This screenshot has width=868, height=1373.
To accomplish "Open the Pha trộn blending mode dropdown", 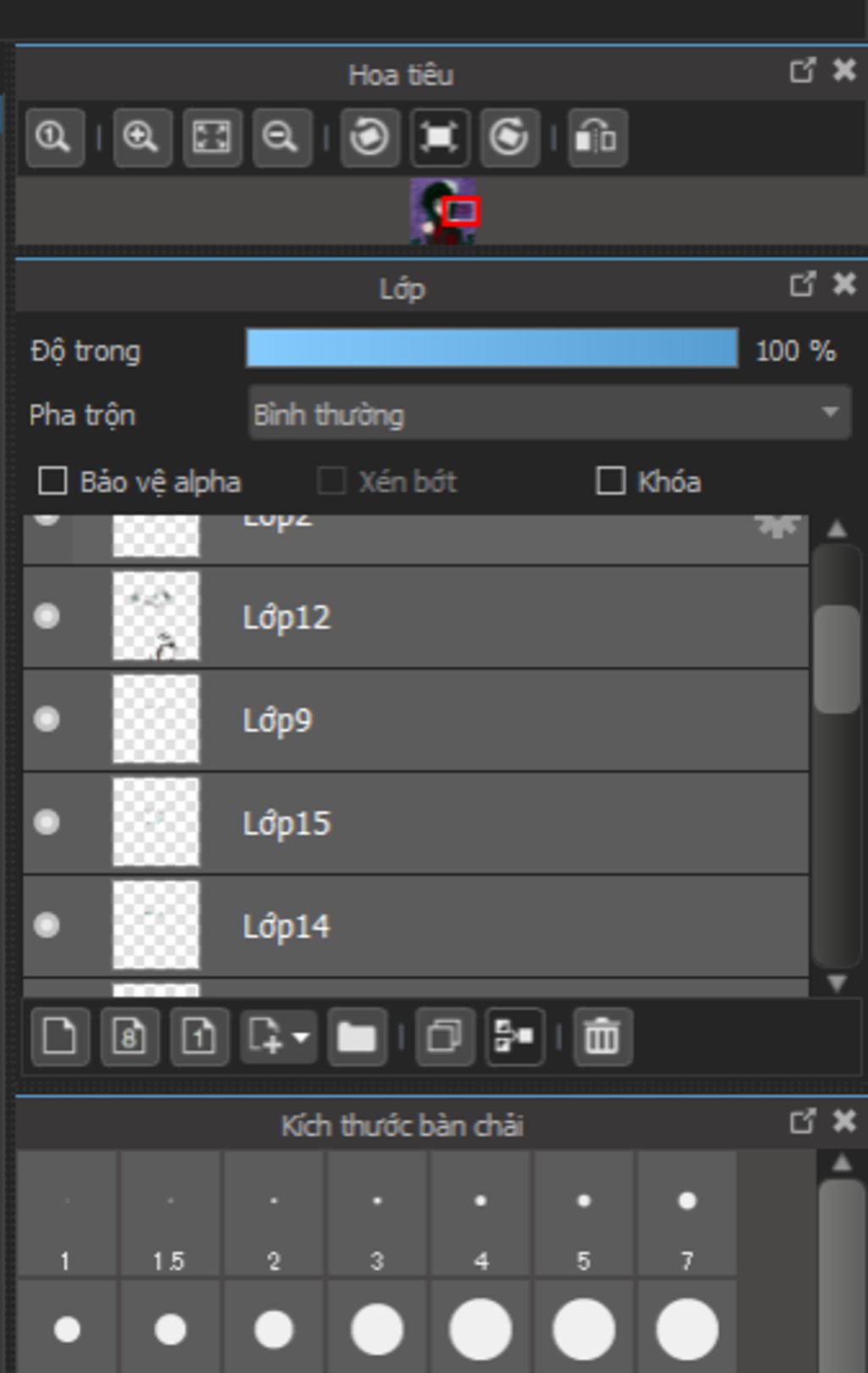I will (549, 414).
